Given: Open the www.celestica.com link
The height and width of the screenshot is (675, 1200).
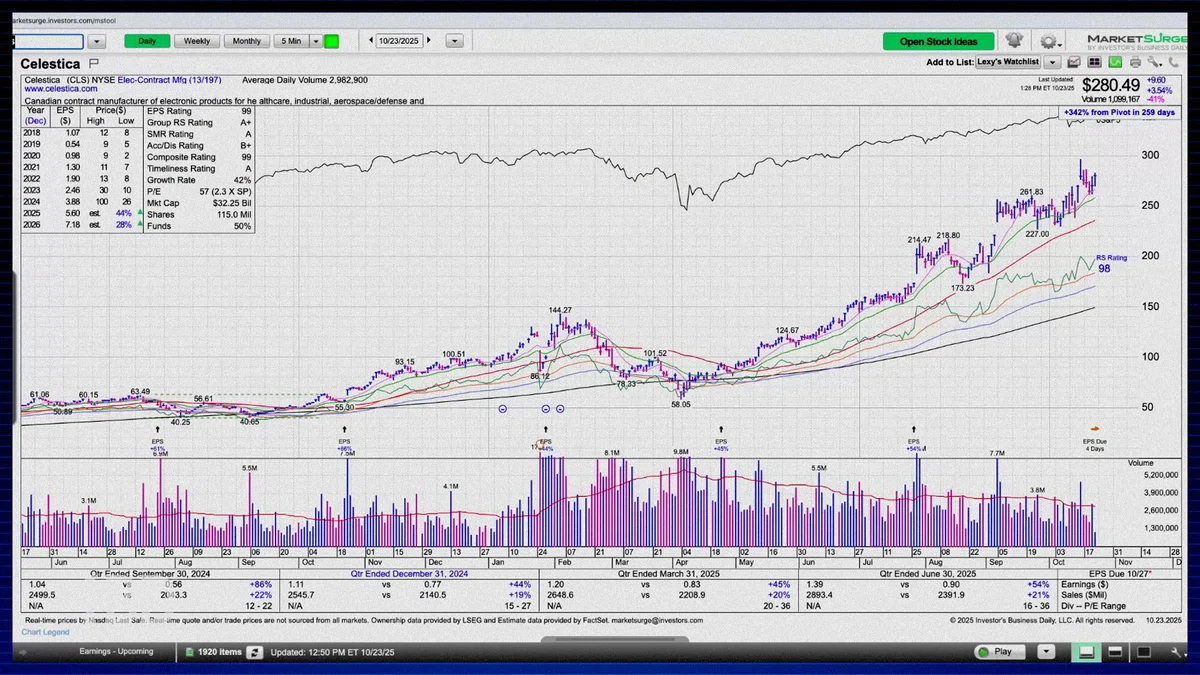Looking at the screenshot, I should [x=61, y=89].
